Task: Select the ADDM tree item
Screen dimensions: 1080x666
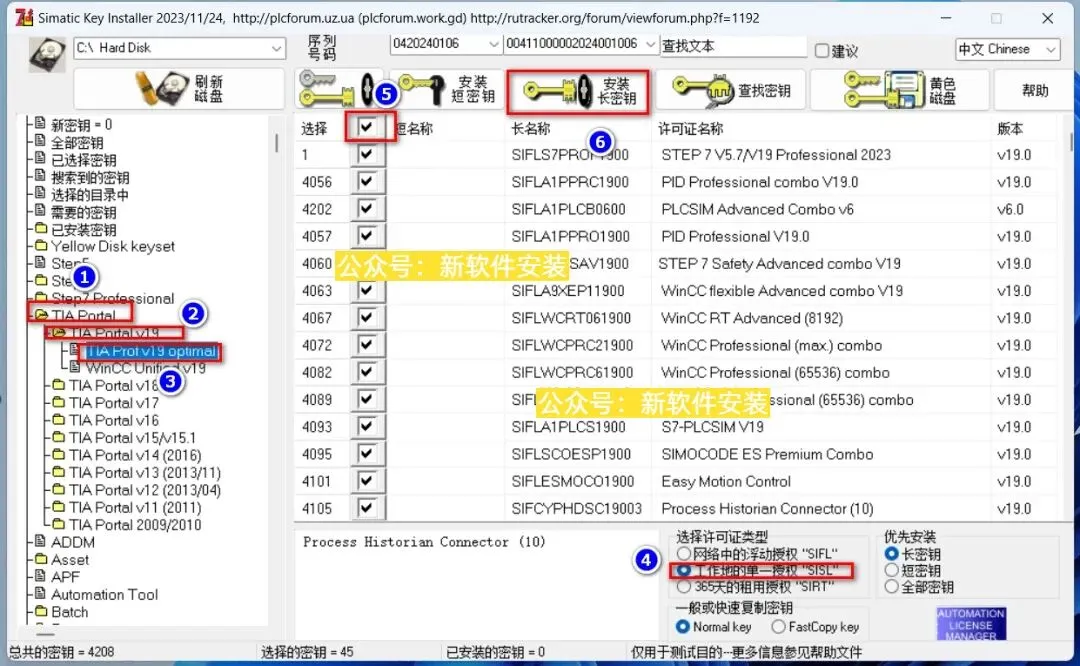Action: [73, 542]
